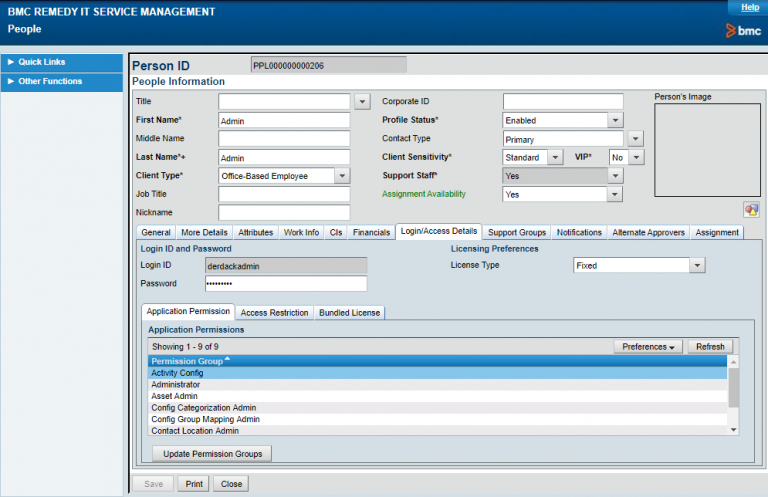This screenshot has height=497, width=768.
Task: Click the person image upload icon
Action: click(751, 210)
